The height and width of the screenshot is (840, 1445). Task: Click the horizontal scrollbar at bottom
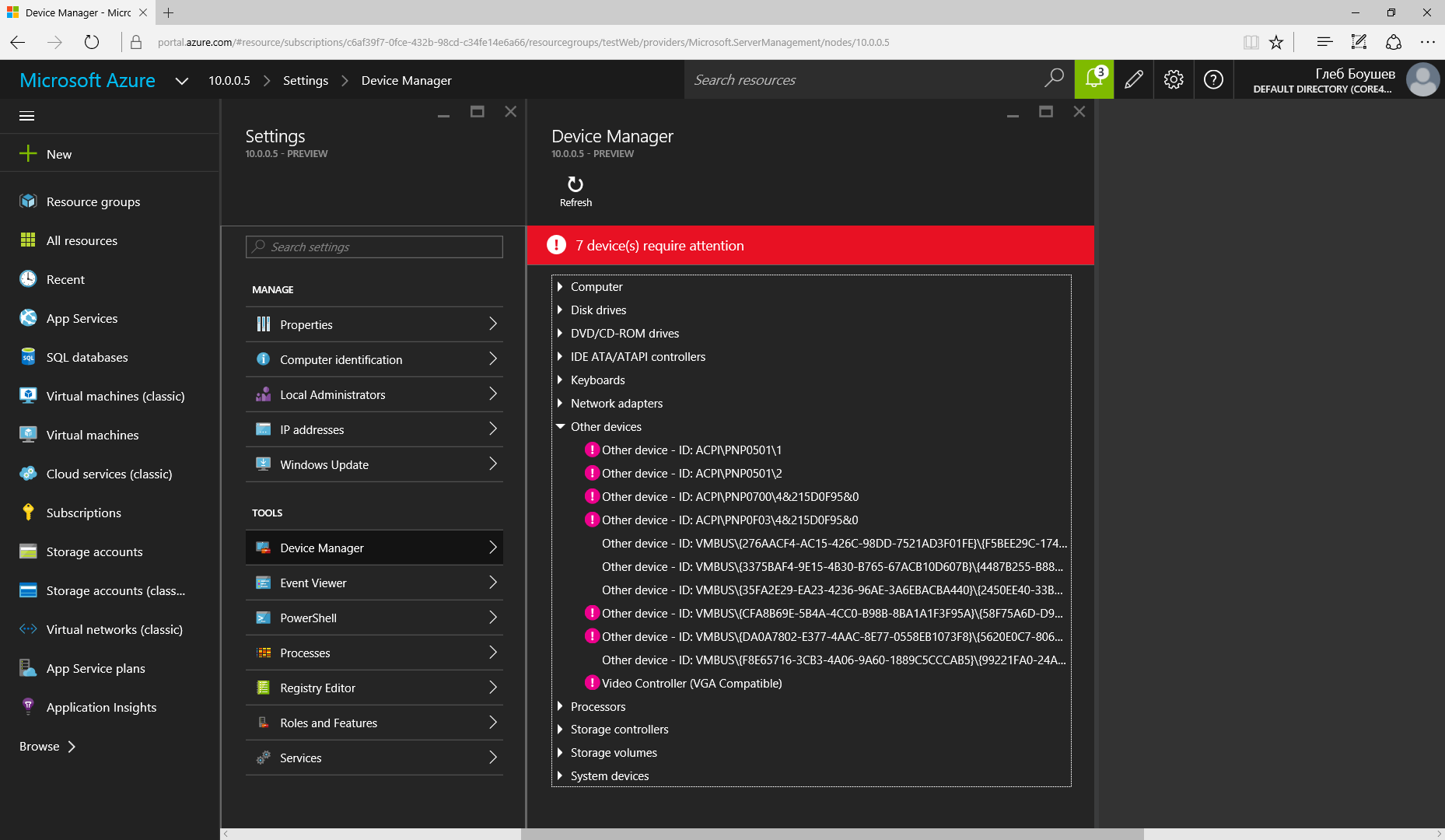[832, 834]
